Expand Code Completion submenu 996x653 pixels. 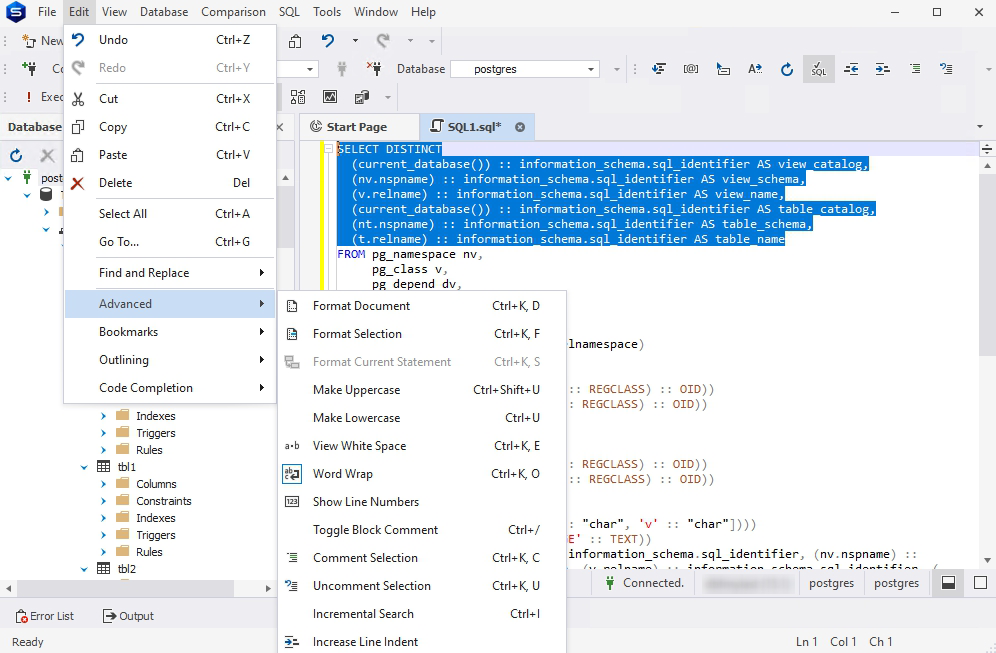coord(170,387)
